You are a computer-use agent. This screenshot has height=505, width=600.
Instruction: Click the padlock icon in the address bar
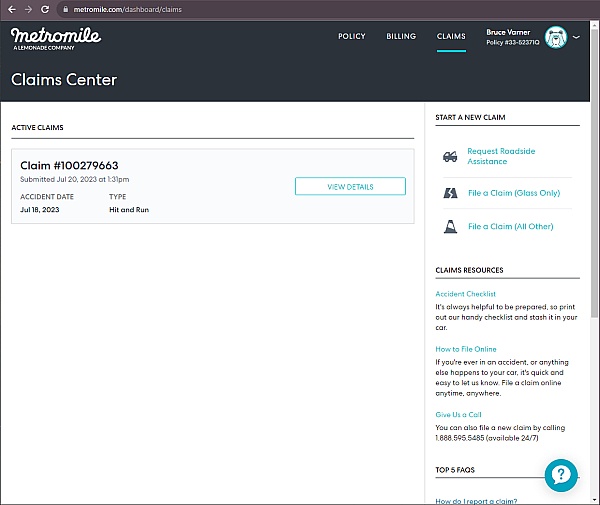(65, 9)
